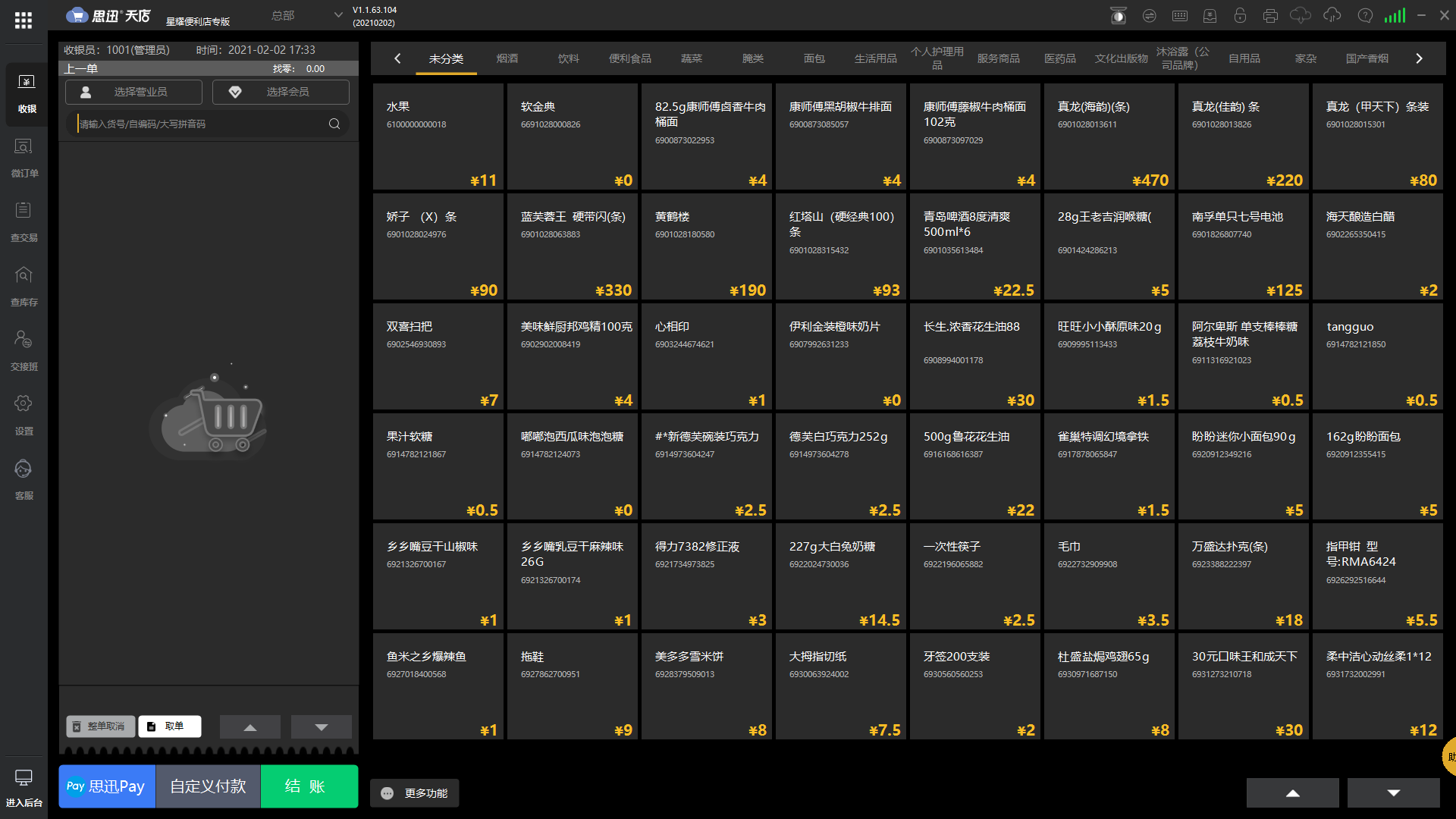Add 得力7382修正液 product tile
The image size is (1456, 819).
pos(707,576)
